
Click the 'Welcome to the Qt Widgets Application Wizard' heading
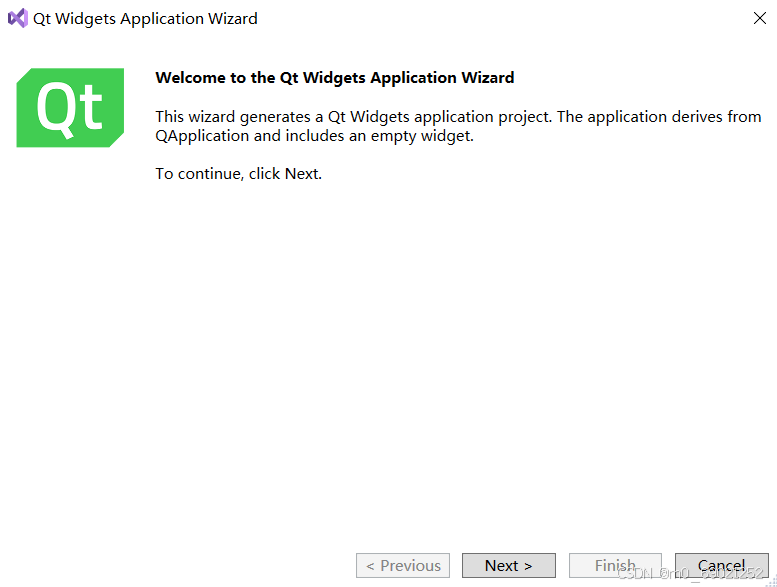[334, 78]
